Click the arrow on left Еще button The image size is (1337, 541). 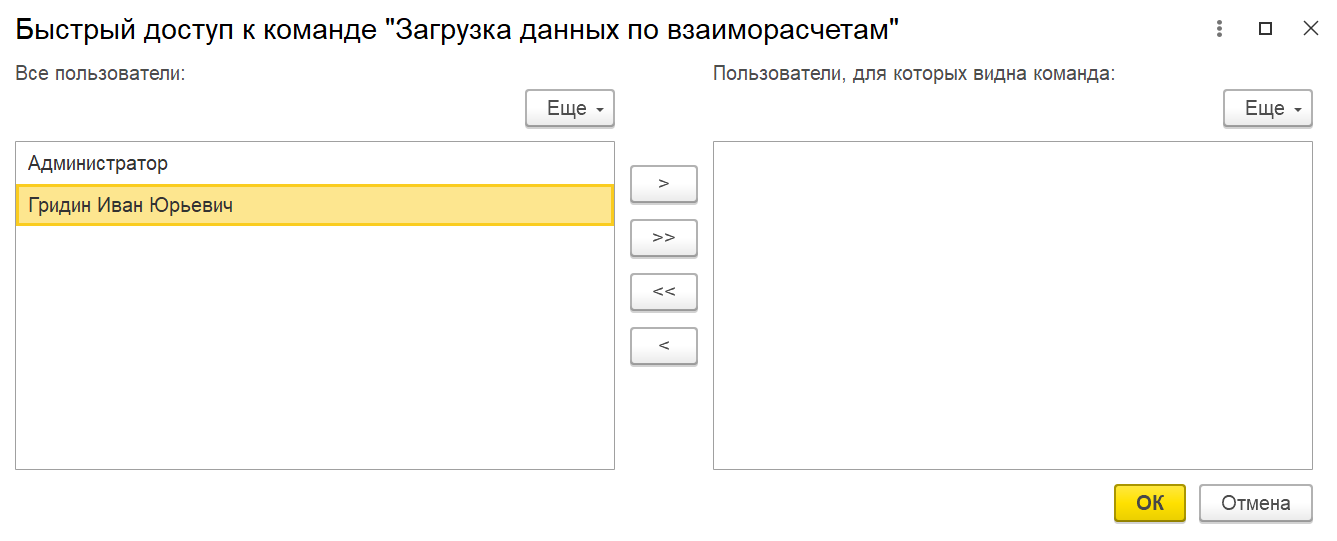pyautogui.click(x=599, y=110)
